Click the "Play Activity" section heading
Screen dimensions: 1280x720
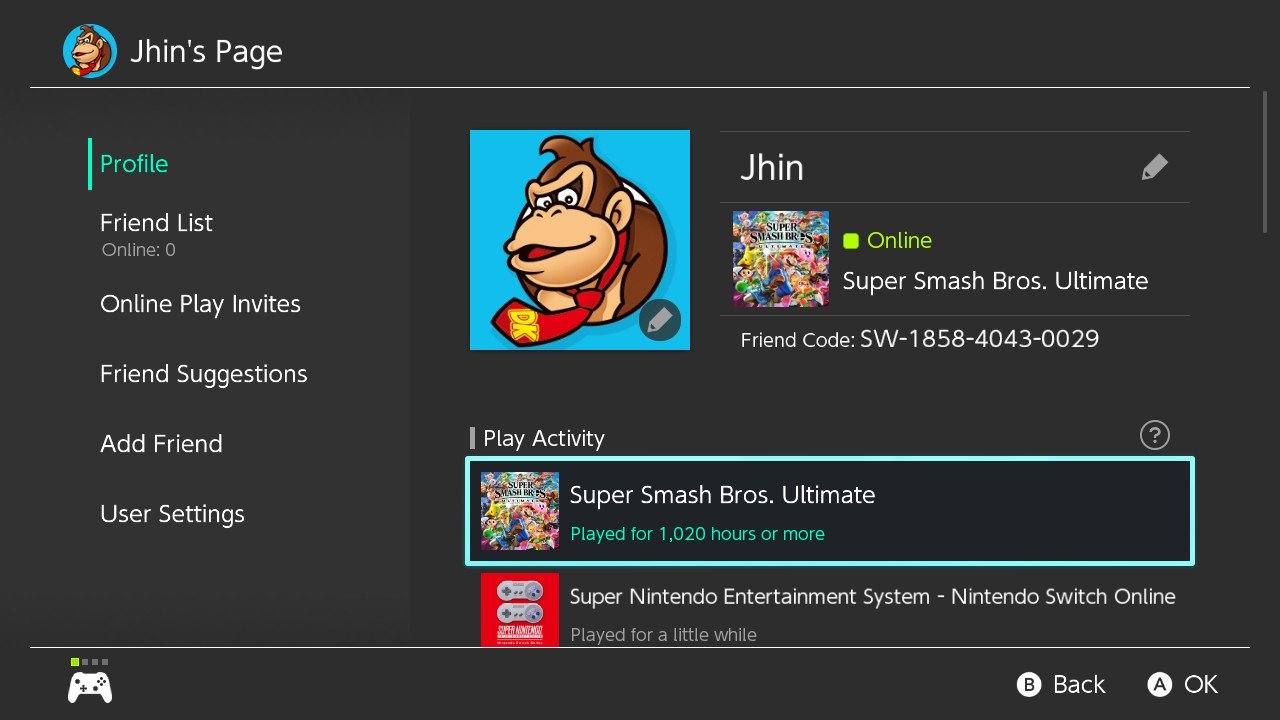[x=544, y=438]
